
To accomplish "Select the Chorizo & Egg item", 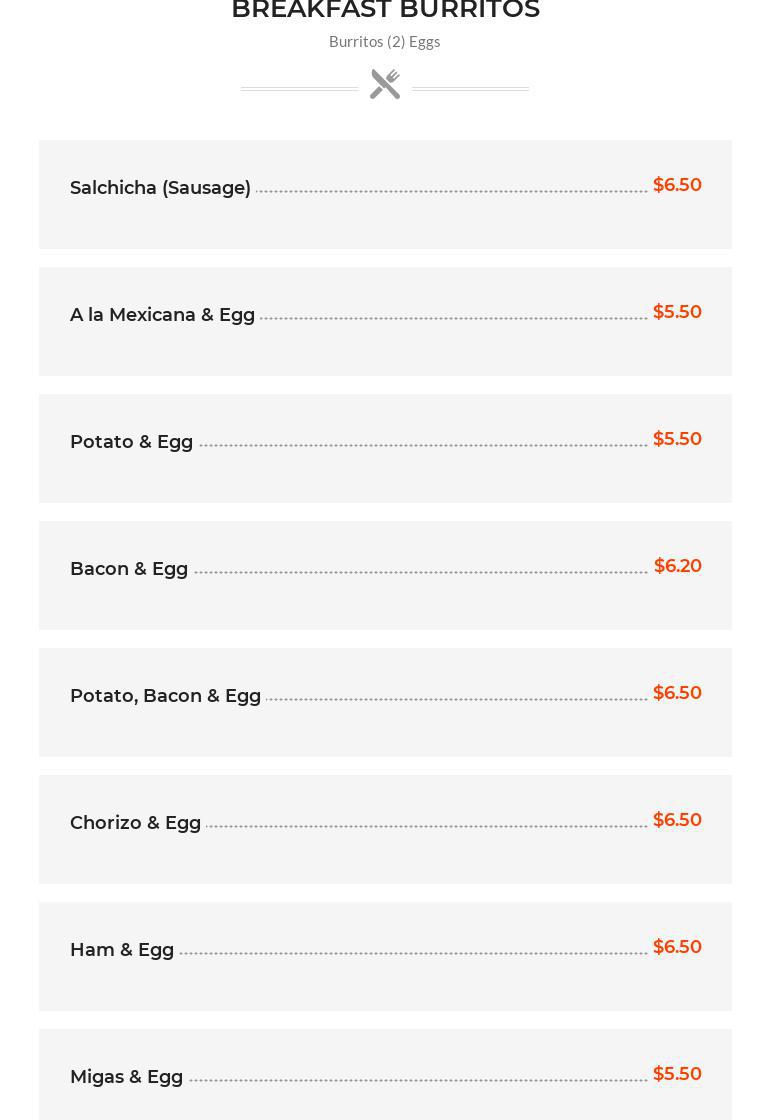I will [135, 823].
